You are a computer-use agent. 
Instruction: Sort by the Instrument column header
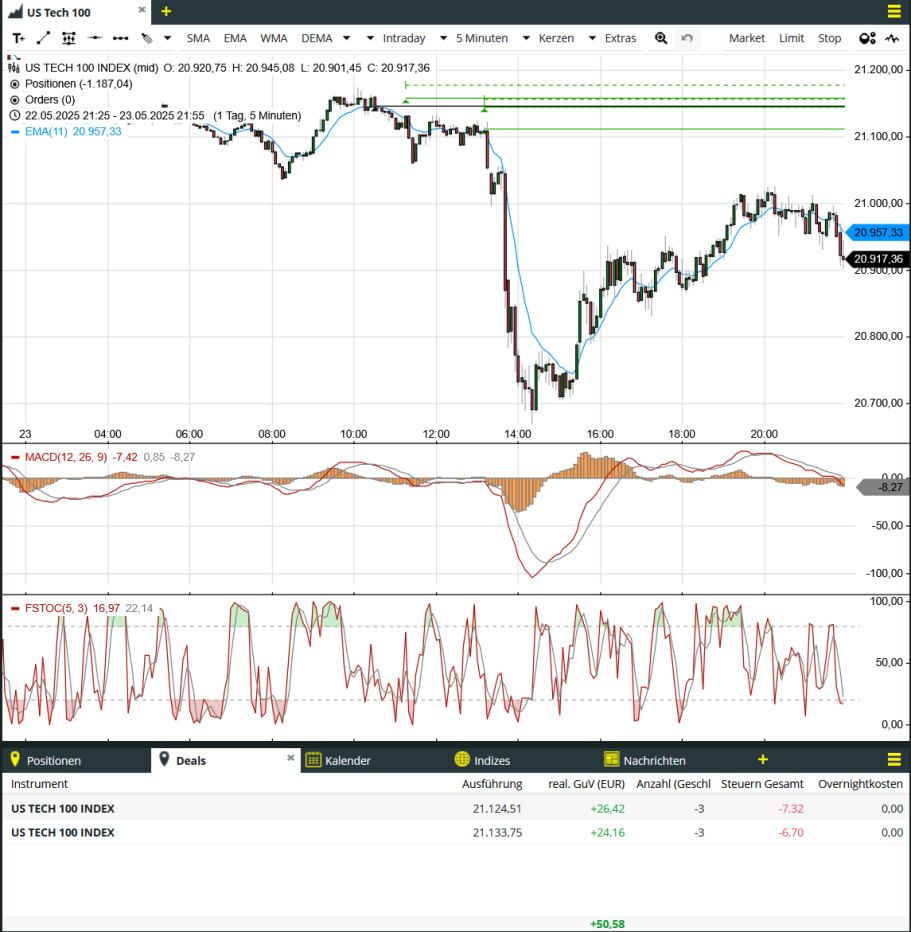coord(39,784)
